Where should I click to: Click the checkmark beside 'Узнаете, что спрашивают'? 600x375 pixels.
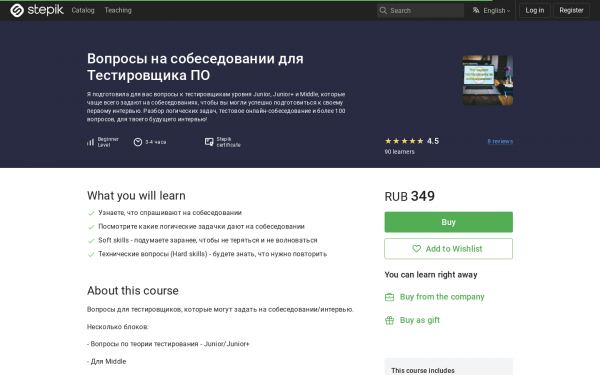coord(91,213)
